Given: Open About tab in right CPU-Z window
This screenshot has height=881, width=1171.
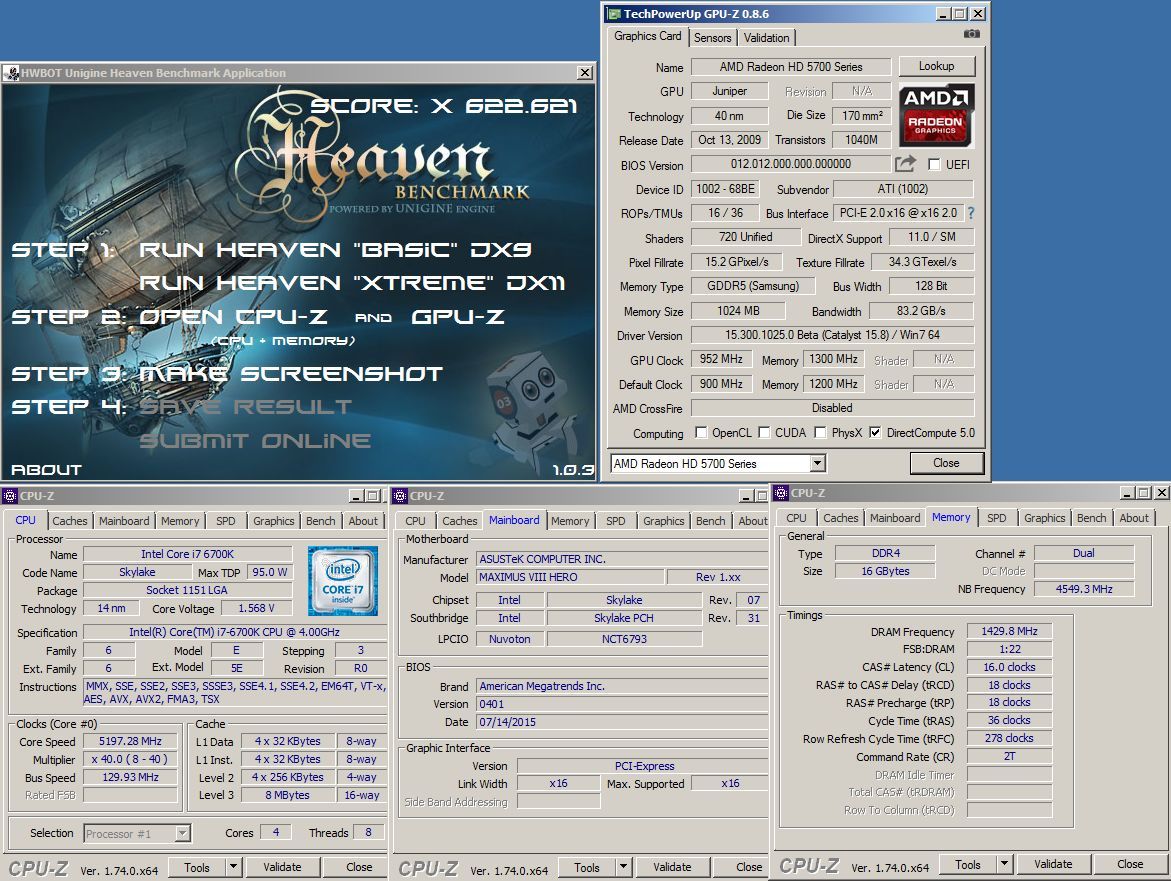Looking at the screenshot, I should coord(1134,518).
